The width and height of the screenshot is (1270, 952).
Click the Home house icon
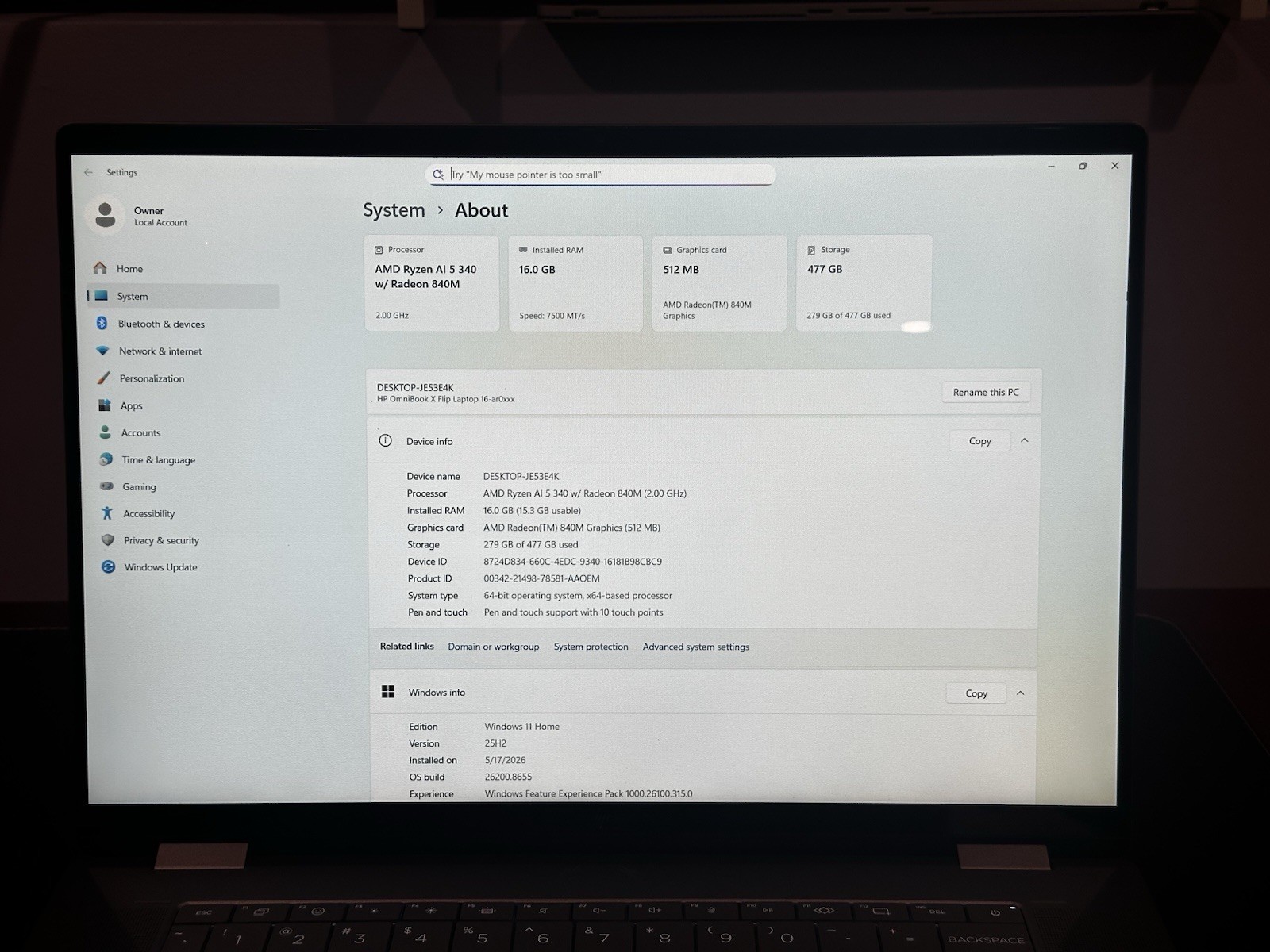tap(100, 268)
